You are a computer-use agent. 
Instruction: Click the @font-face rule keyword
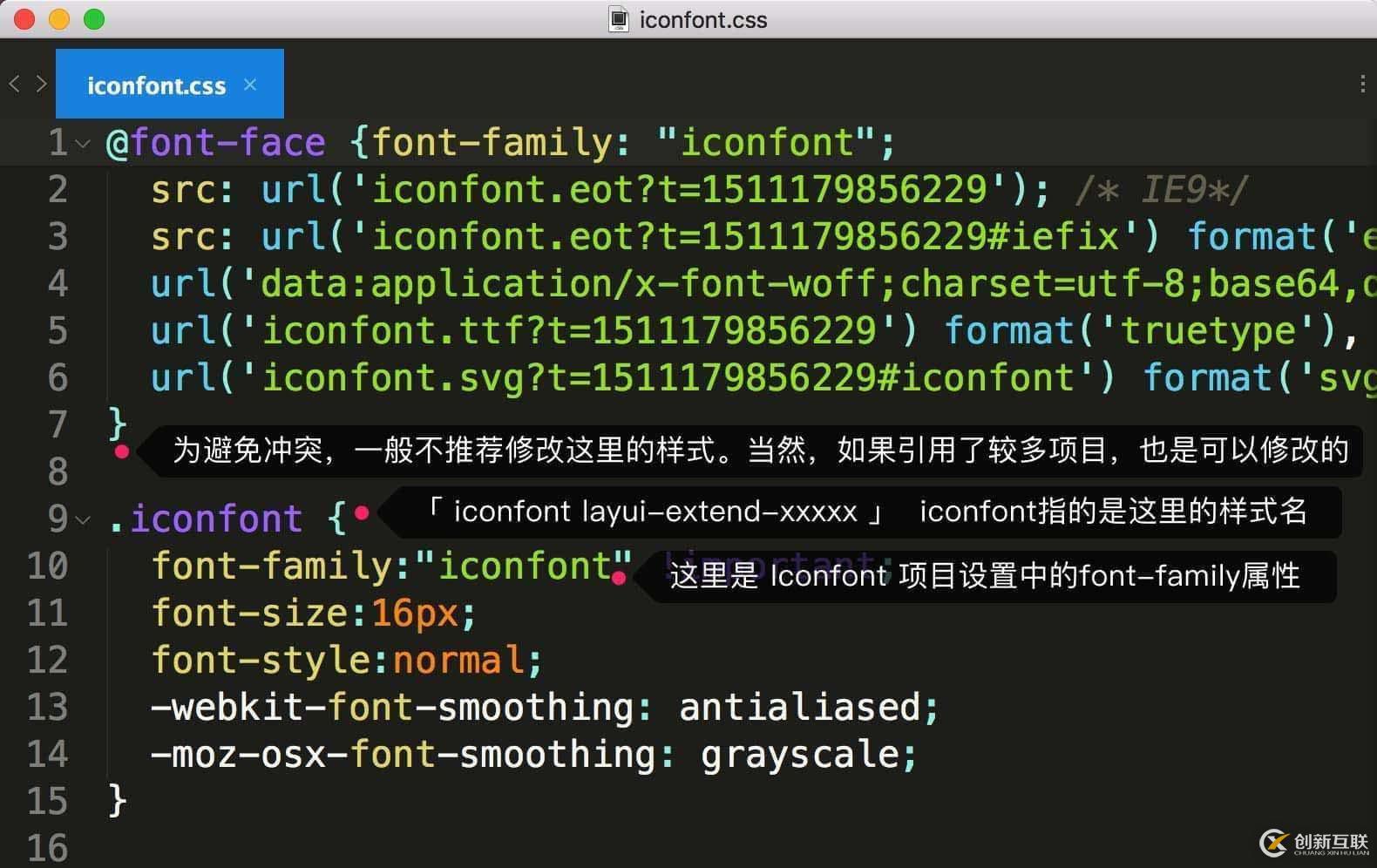pos(215,142)
